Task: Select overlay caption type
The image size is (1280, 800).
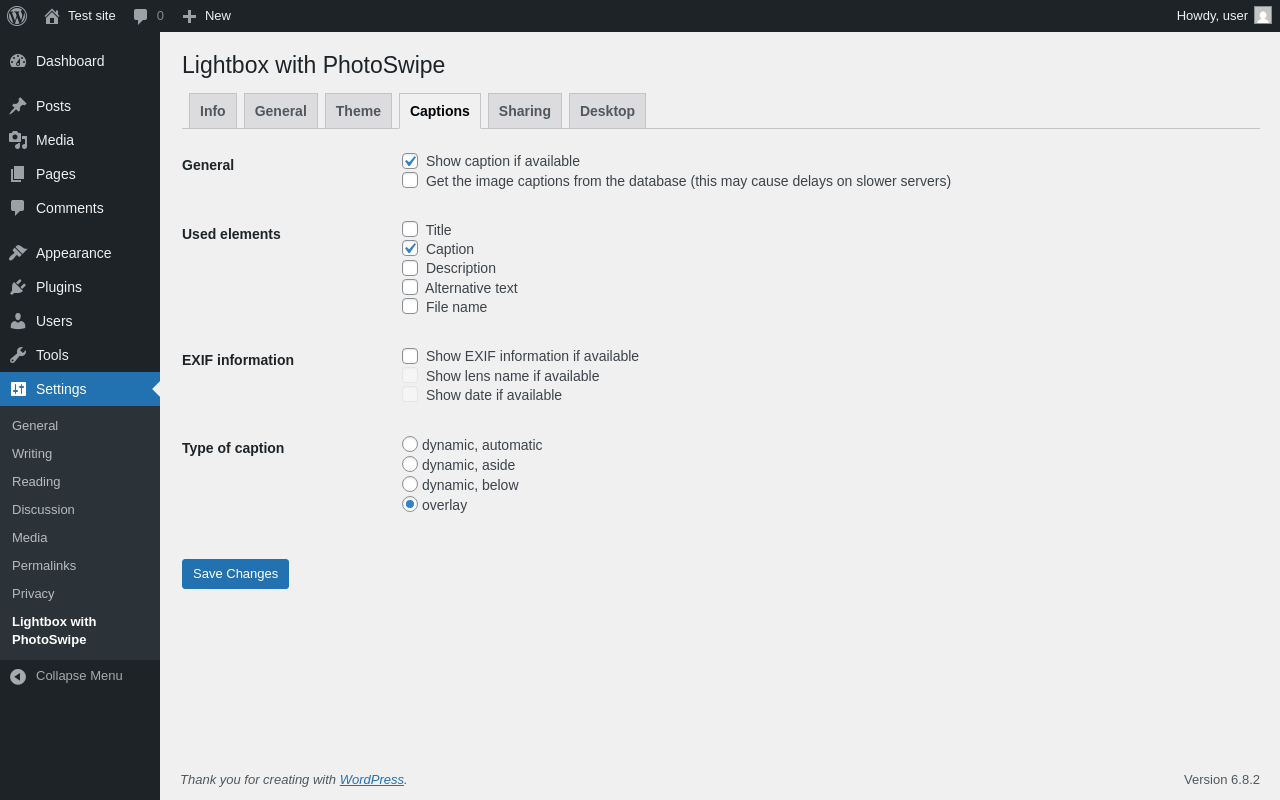Action: point(410,504)
